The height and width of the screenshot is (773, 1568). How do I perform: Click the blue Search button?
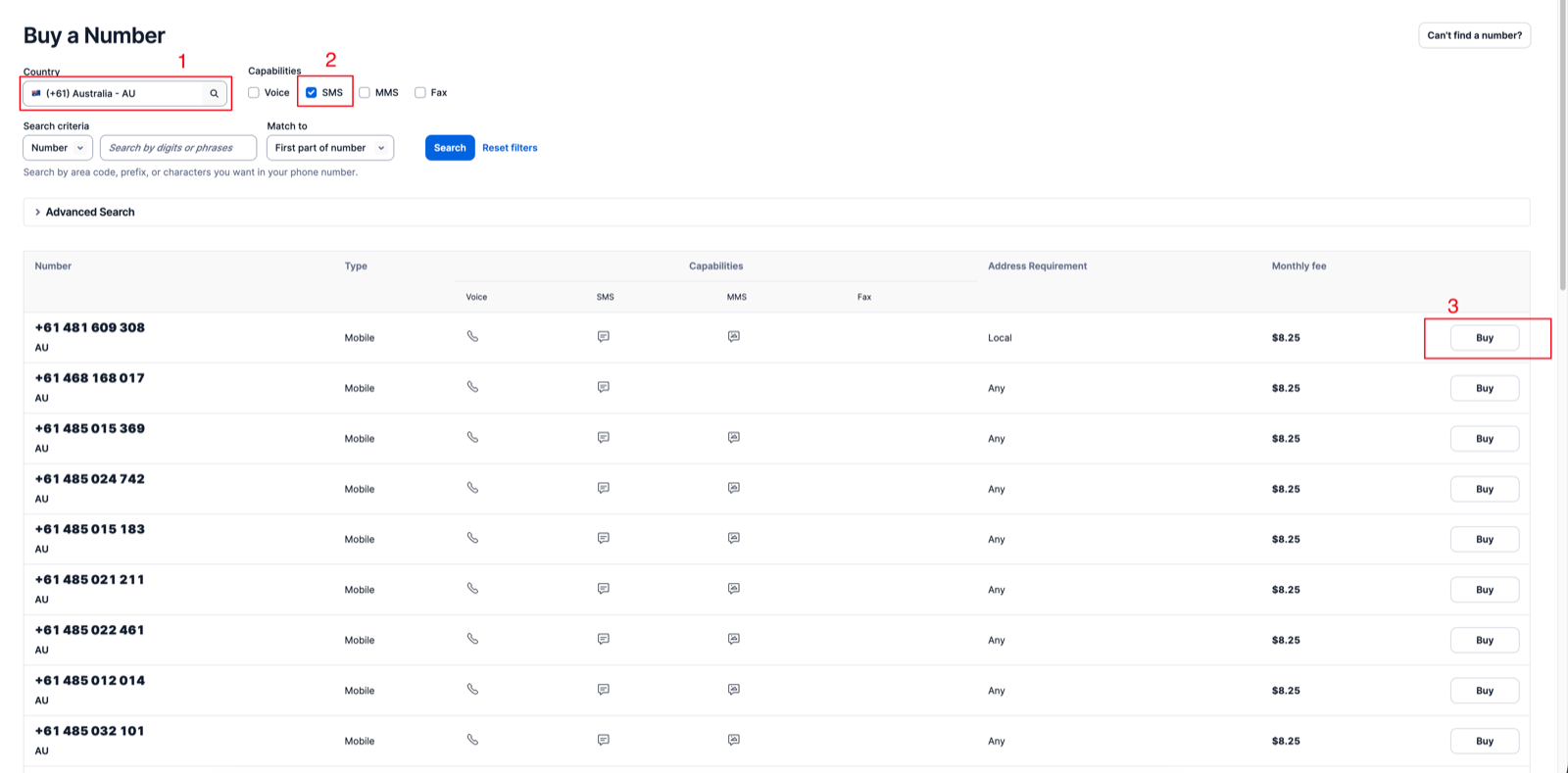coord(450,148)
